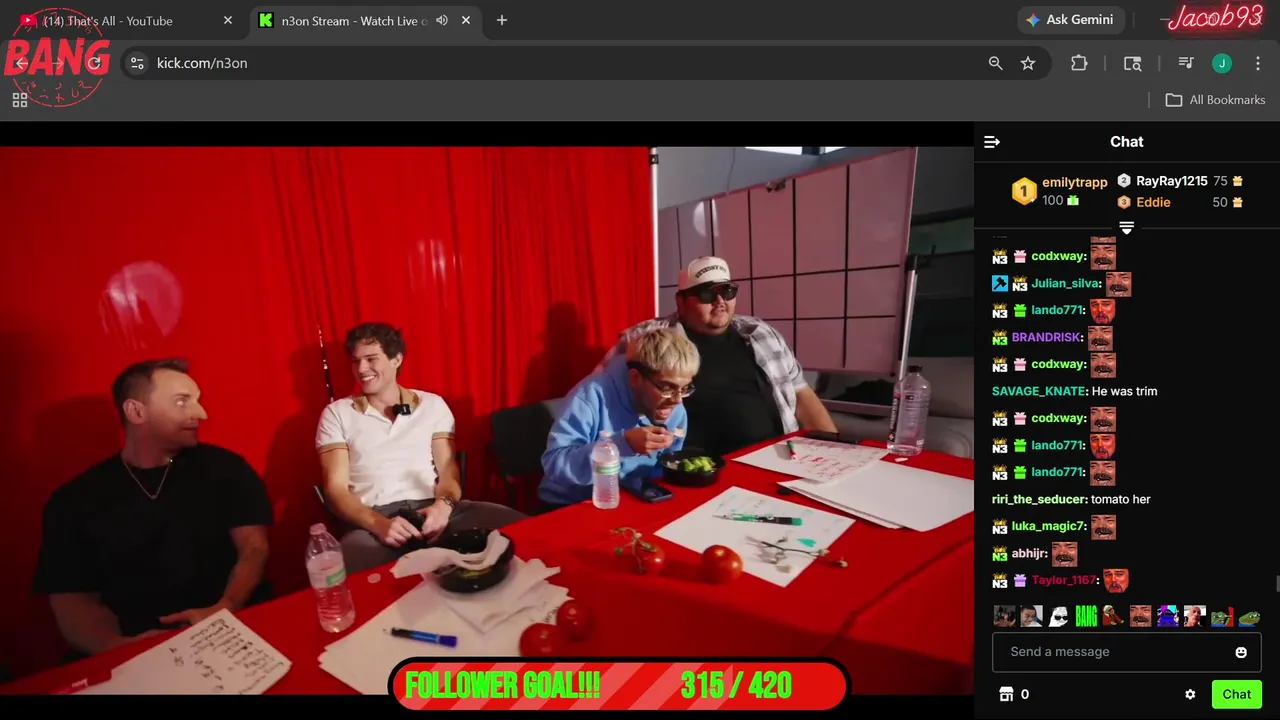Screen dimensions: 1280x720
Task: Close the n3on Stream tab
Action: pos(466,20)
